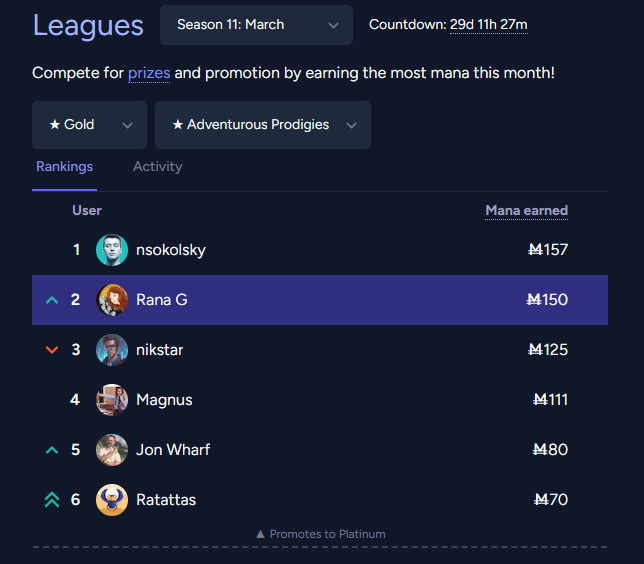Follow the prizes link
644x564 pixels.
tap(149, 73)
